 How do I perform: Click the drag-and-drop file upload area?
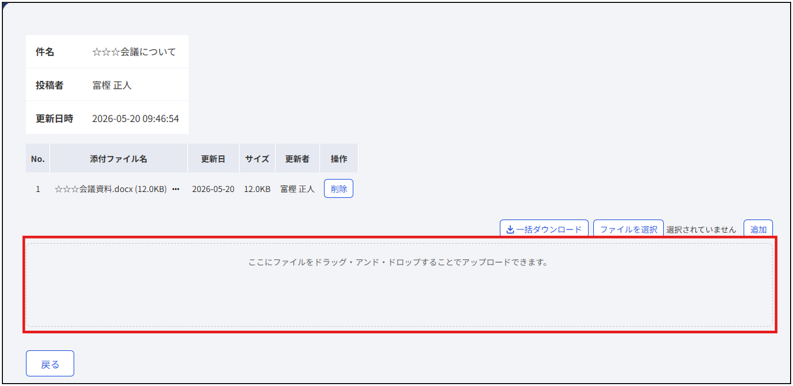click(400, 285)
